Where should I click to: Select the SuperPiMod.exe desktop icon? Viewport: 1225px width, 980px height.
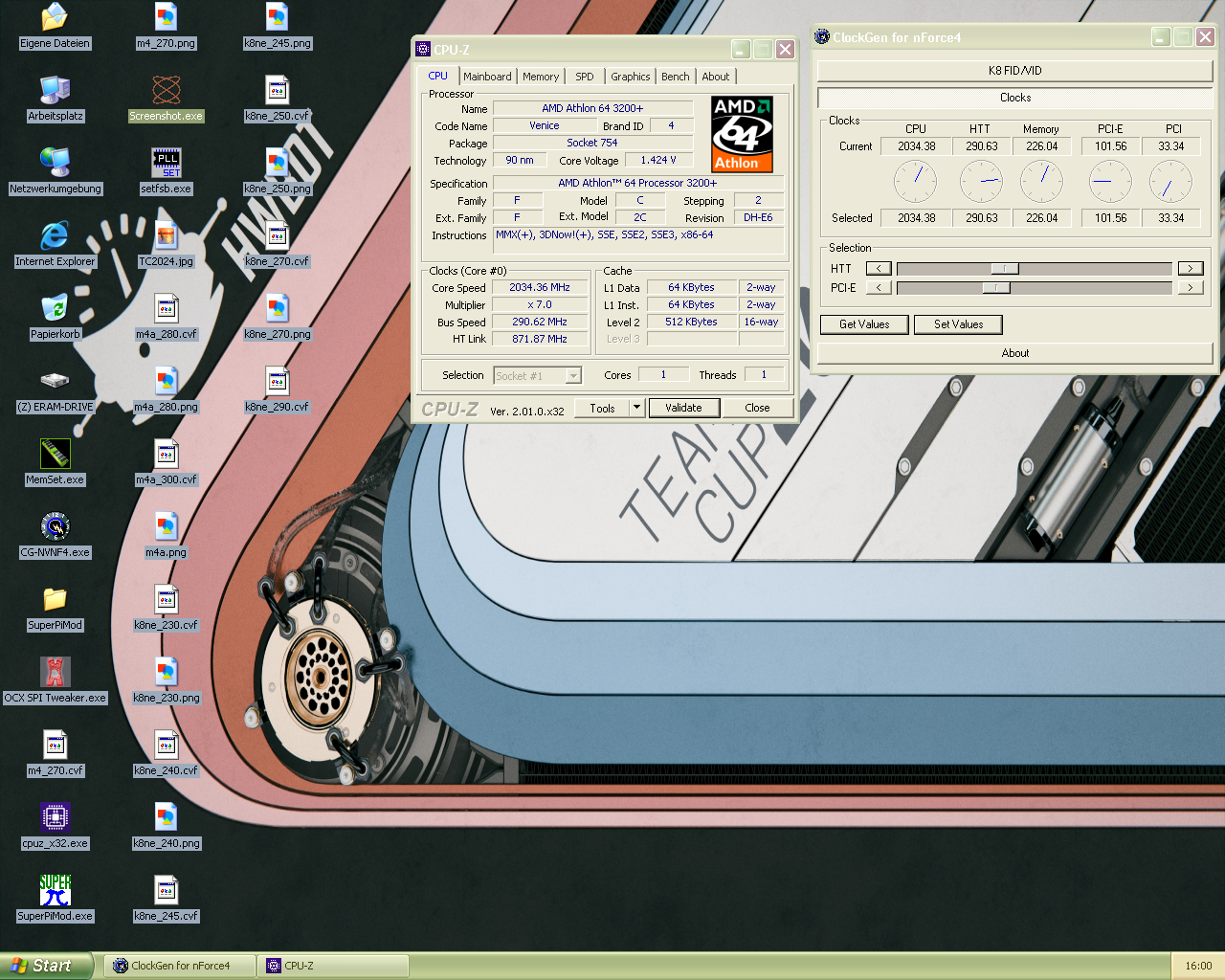point(55,898)
